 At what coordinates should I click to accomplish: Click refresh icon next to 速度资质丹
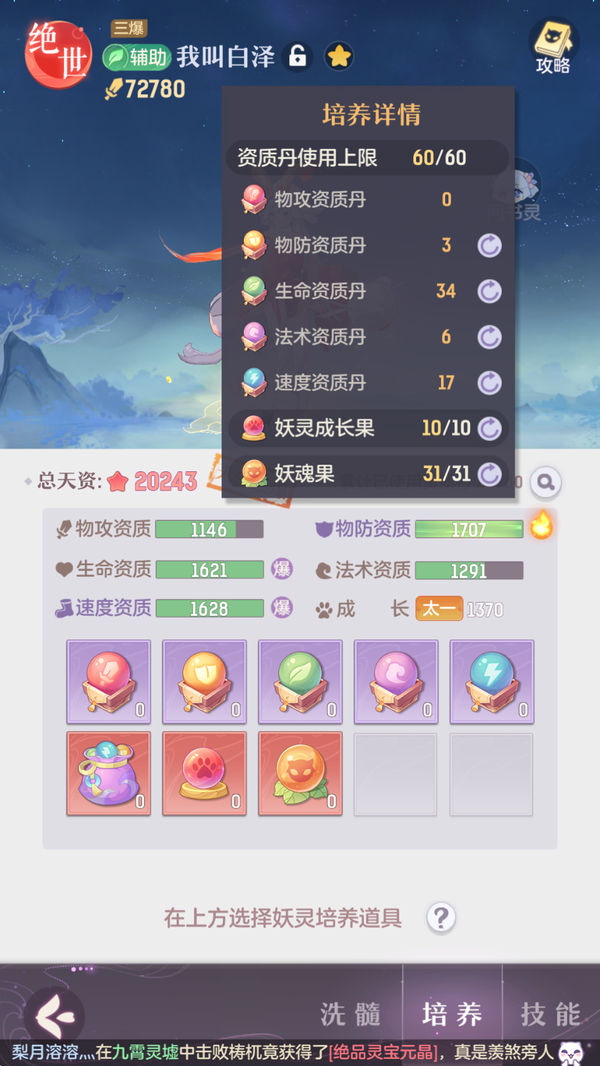pos(489,382)
